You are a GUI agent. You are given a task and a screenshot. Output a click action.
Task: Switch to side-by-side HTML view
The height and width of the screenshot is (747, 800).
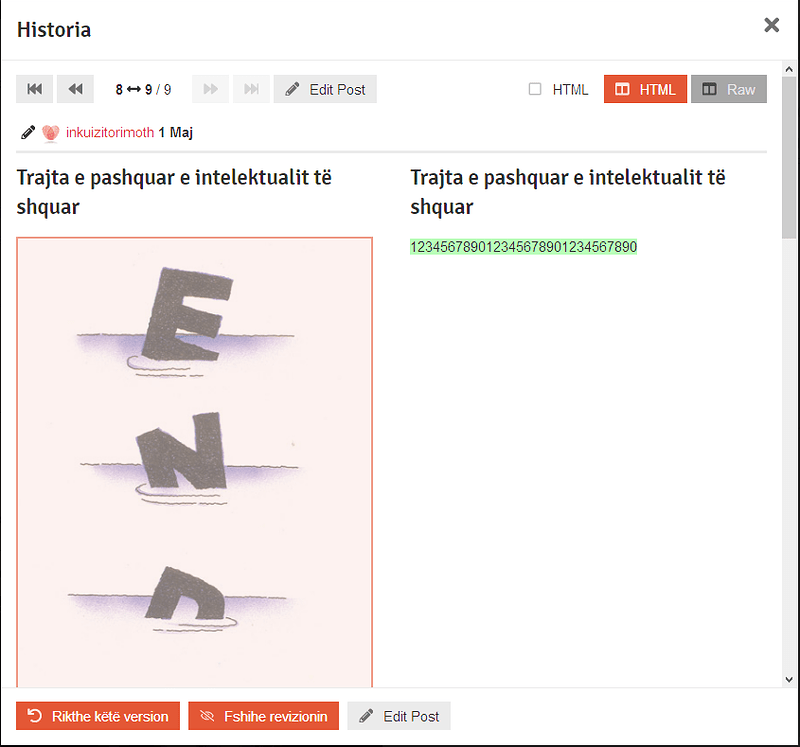[x=645, y=89]
